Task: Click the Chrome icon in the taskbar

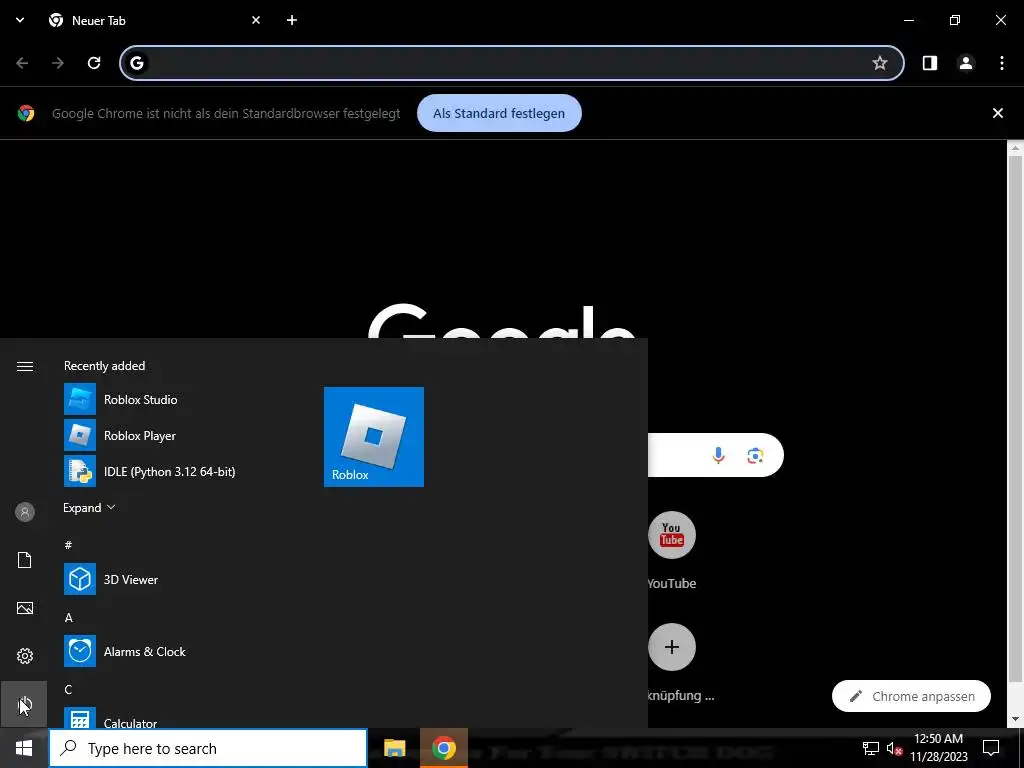Action: (x=443, y=748)
